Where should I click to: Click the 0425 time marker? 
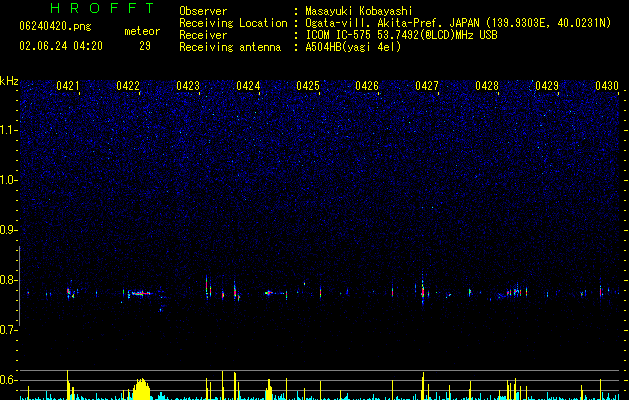[x=308, y=86]
